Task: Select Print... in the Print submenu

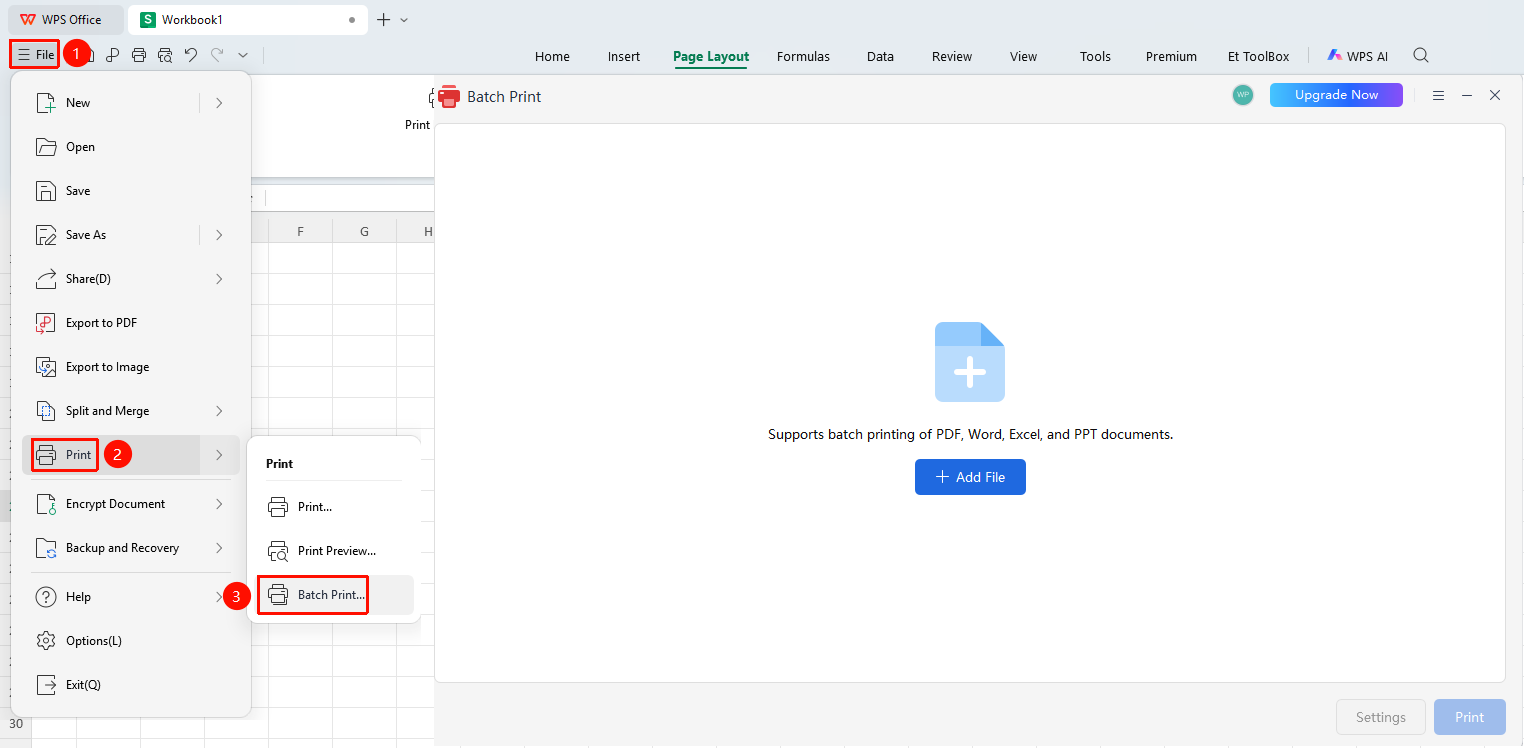Action: point(335,507)
